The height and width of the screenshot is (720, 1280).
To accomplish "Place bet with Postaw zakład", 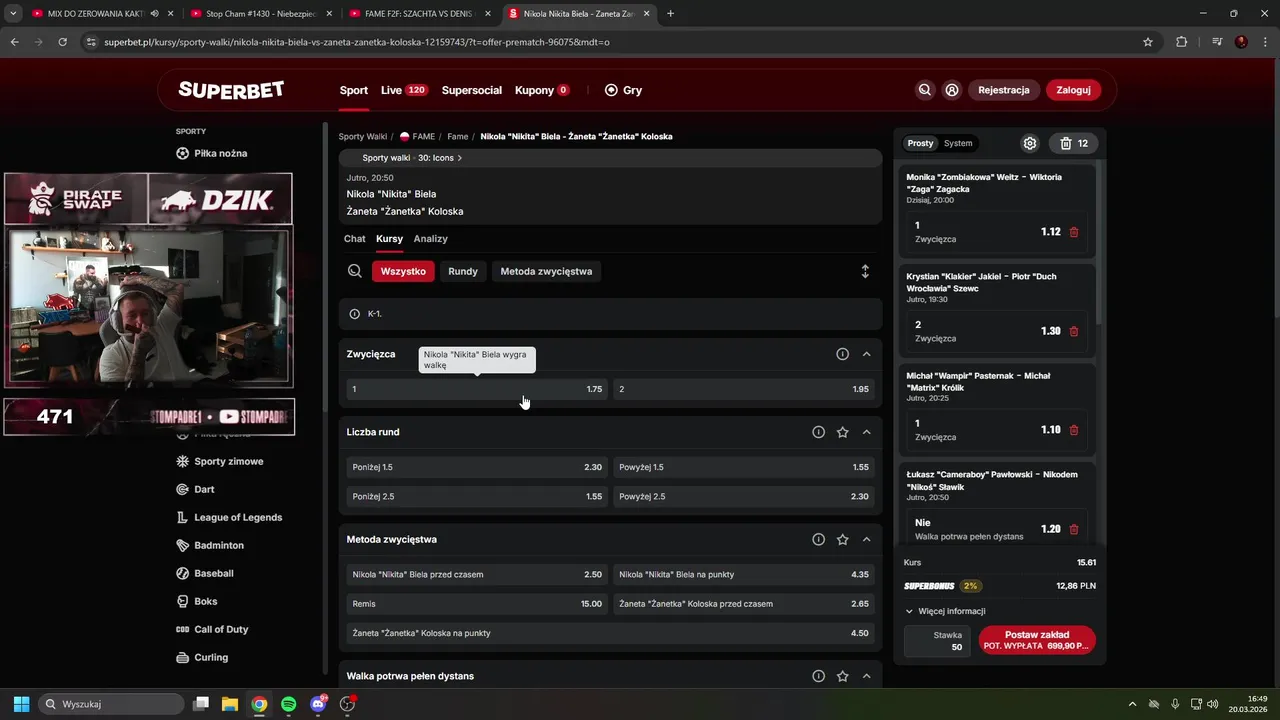I will click(1037, 640).
